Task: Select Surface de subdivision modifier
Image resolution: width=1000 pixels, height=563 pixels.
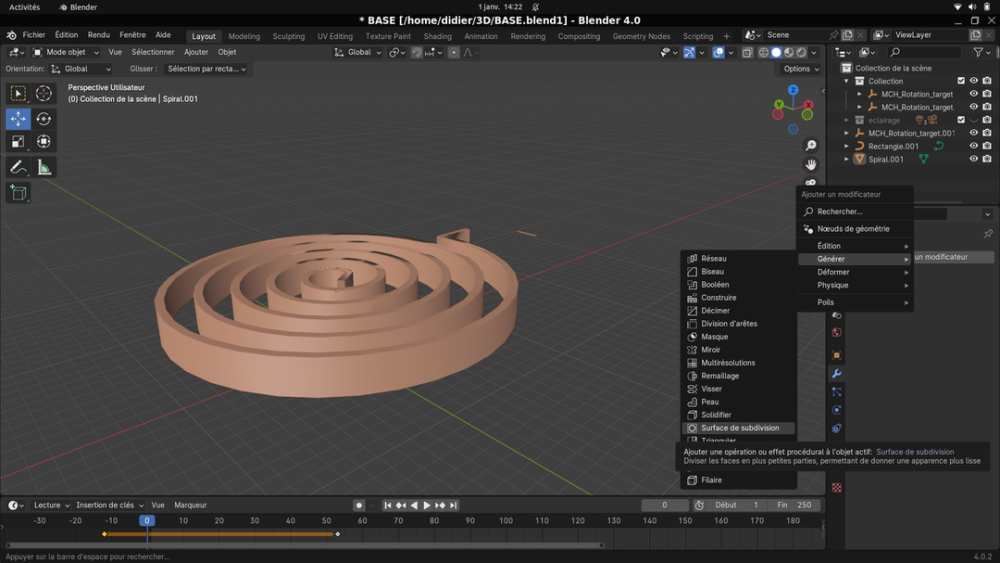Action: [739, 428]
